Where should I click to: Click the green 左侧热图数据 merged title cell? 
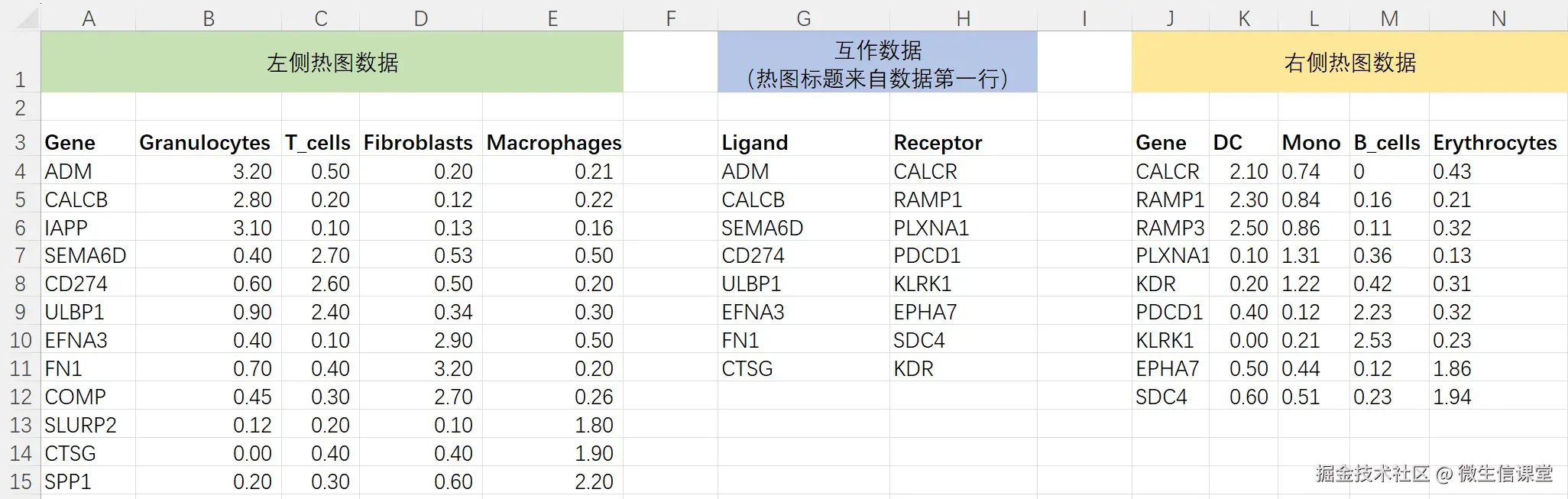332,62
